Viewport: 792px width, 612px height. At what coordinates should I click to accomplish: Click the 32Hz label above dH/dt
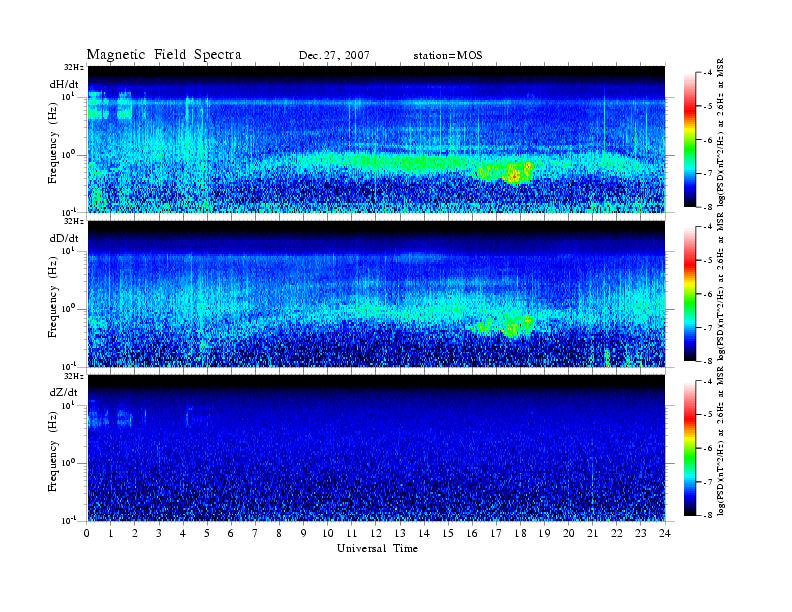(x=74, y=67)
